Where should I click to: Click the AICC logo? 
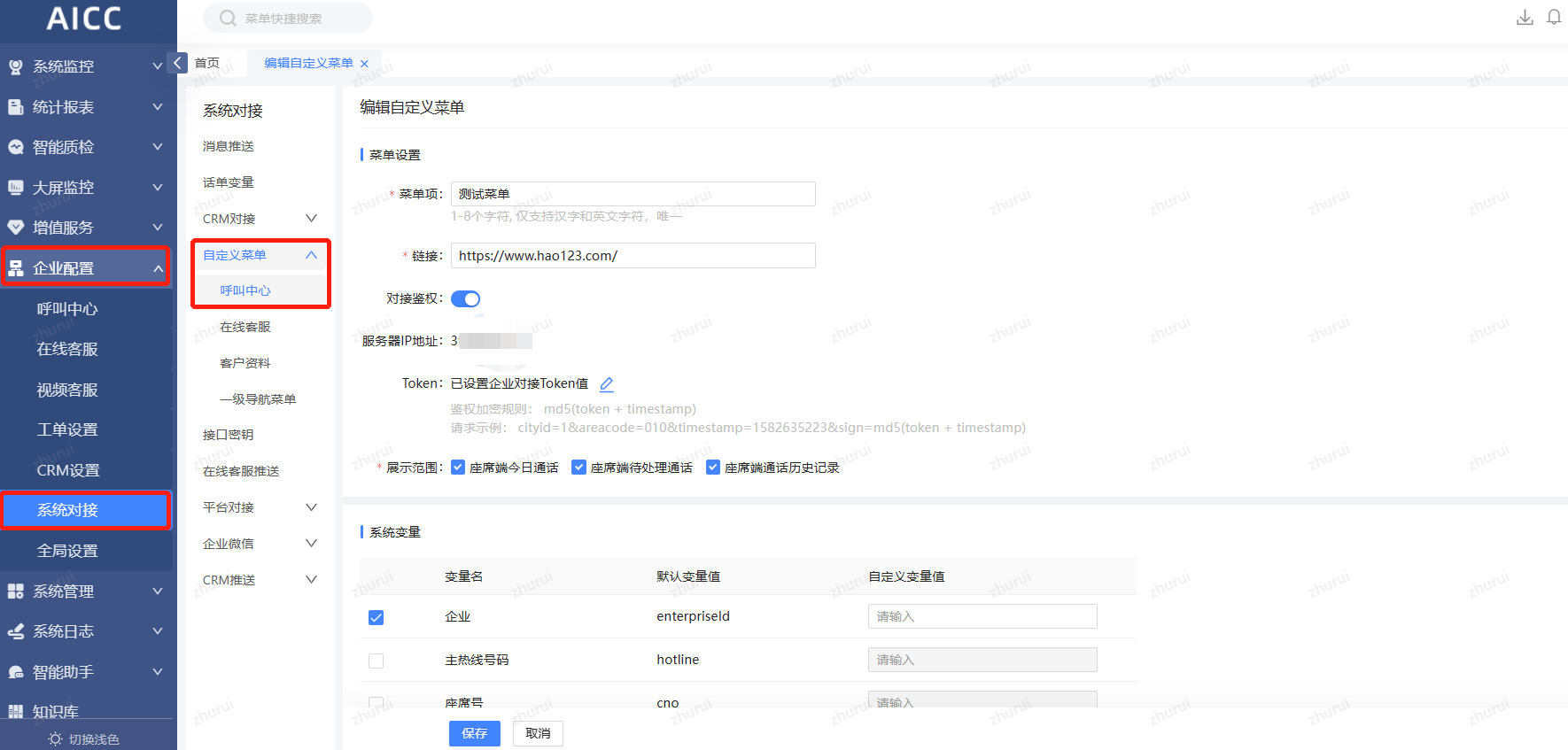[x=84, y=19]
